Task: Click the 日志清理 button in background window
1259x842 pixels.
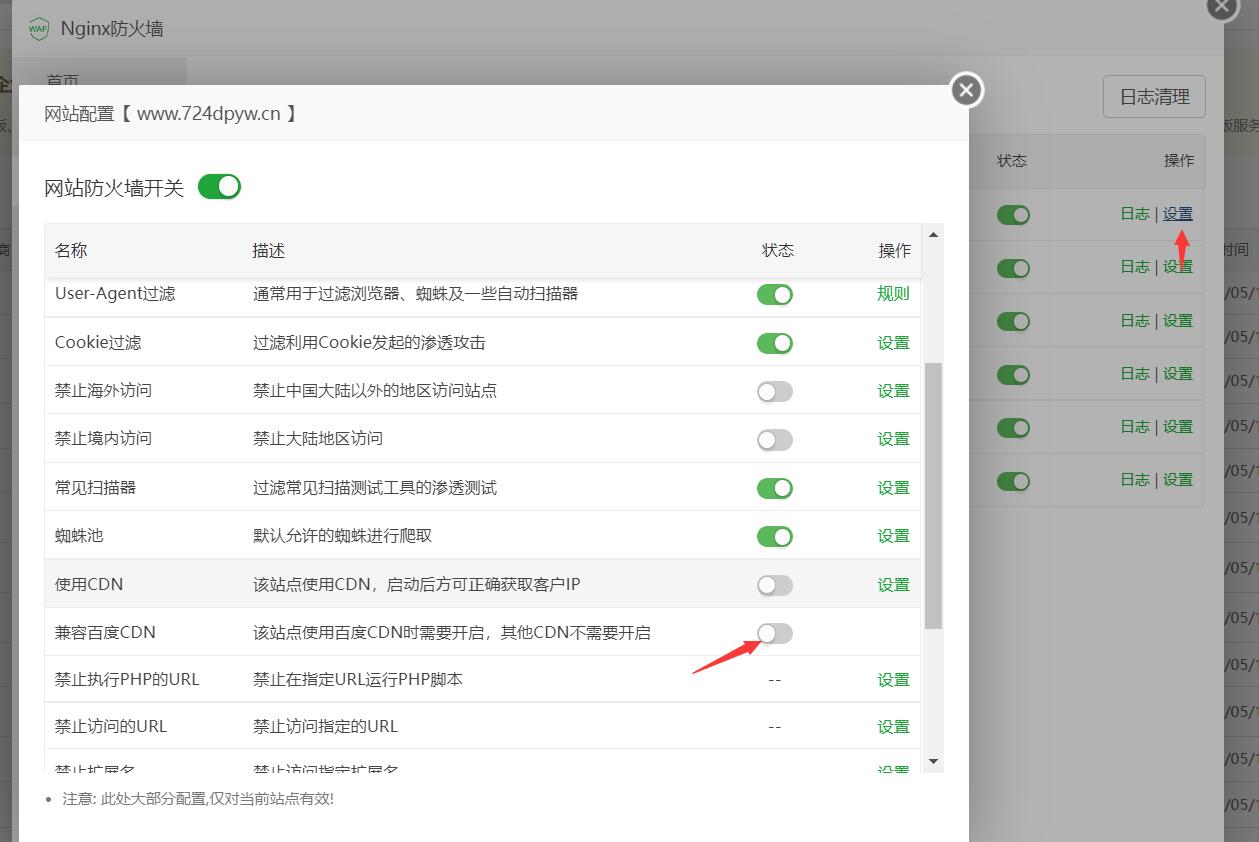Action: (x=1154, y=97)
